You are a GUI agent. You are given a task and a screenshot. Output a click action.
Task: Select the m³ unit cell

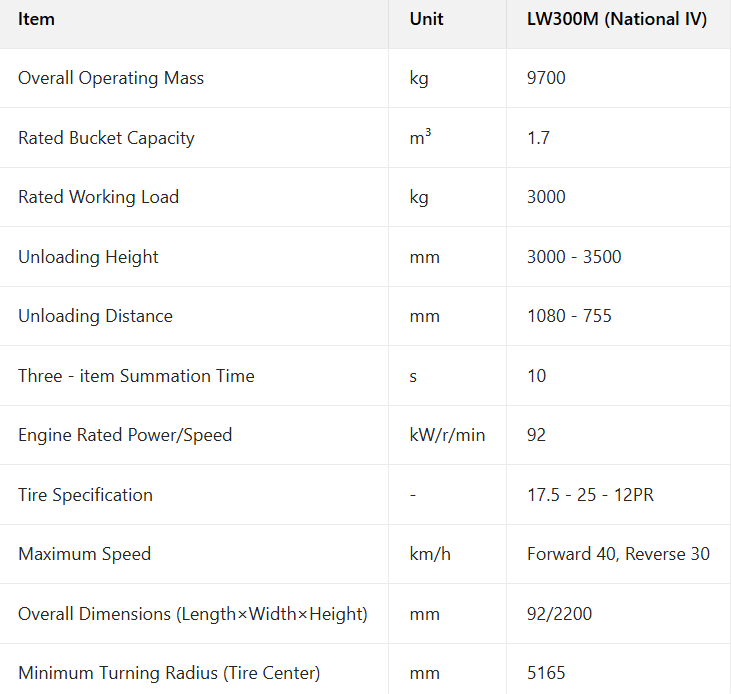point(420,138)
